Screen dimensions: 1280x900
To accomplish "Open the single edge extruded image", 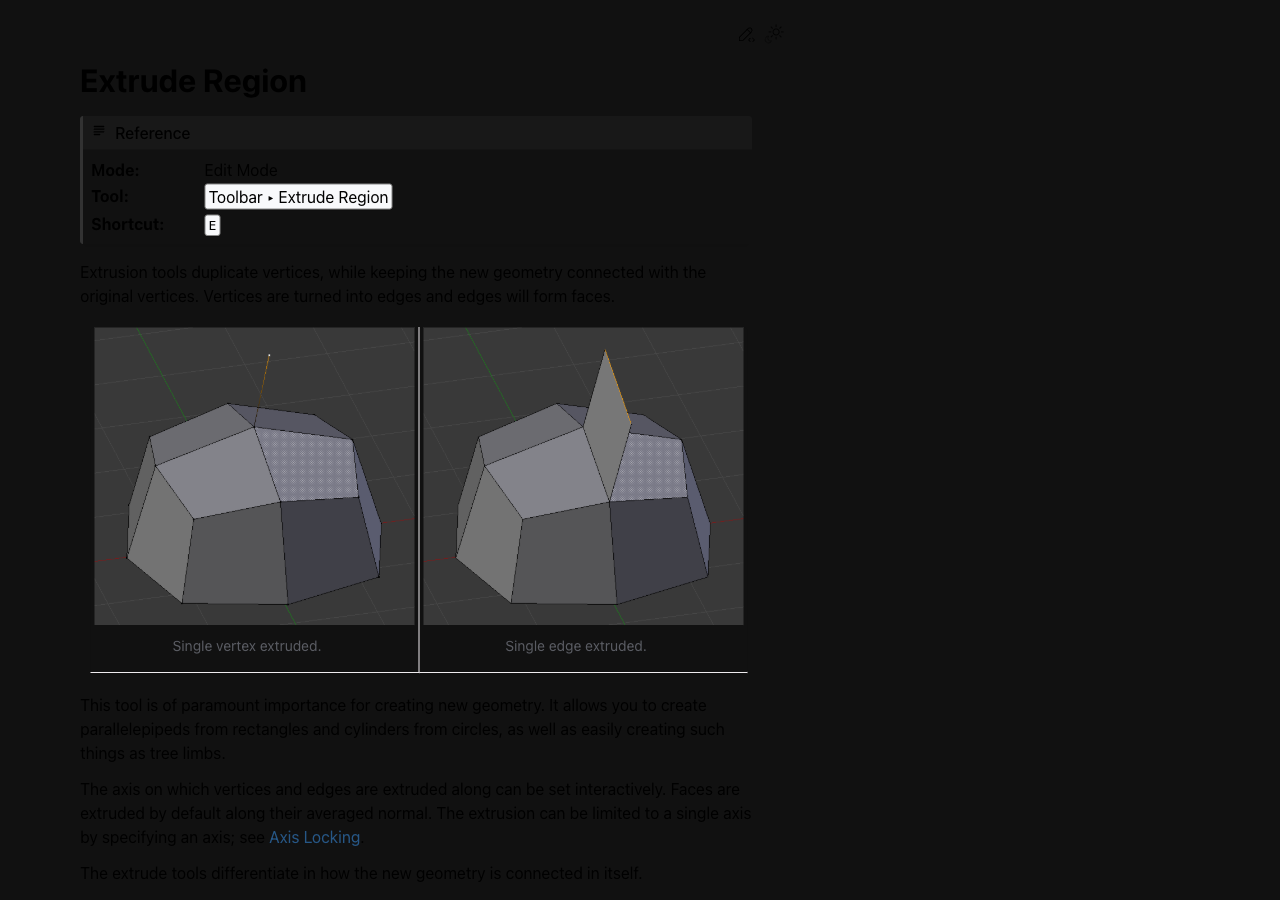I will (x=583, y=476).
